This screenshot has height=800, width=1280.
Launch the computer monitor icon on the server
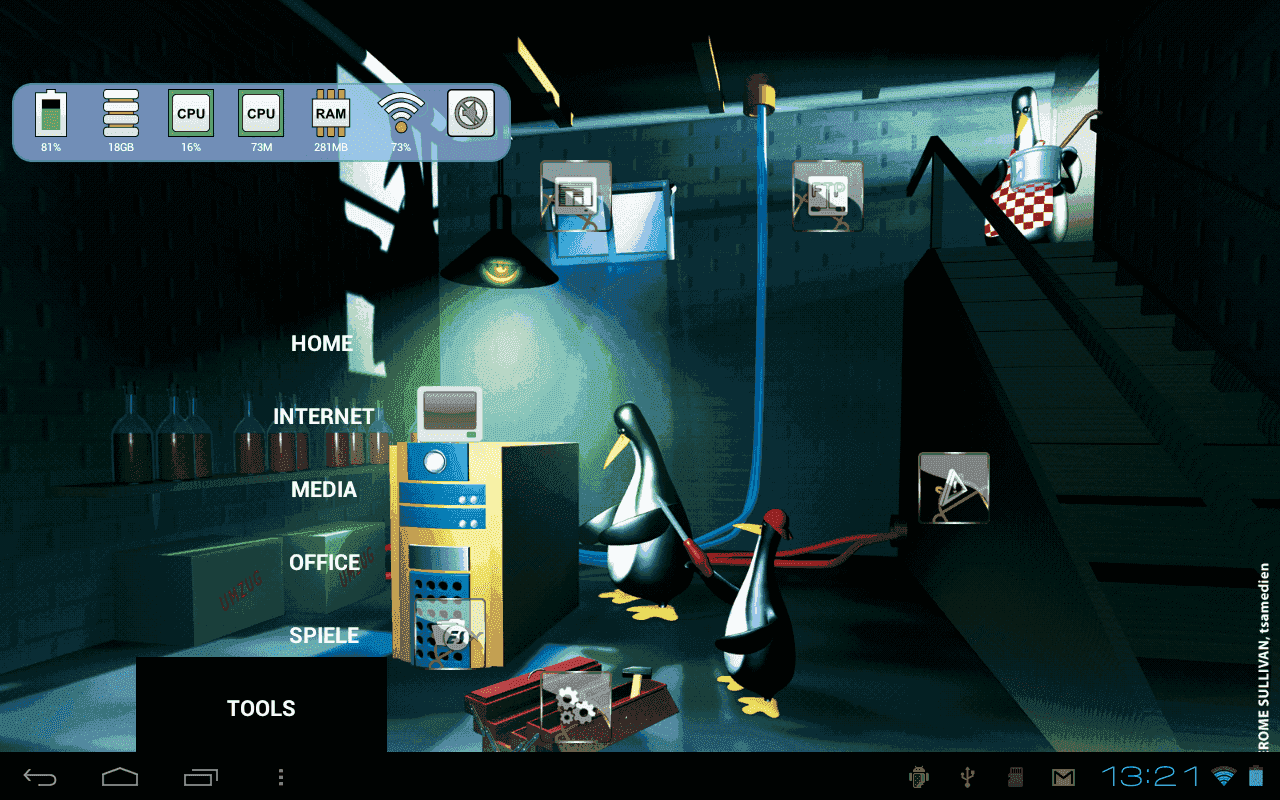click(x=450, y=414)
